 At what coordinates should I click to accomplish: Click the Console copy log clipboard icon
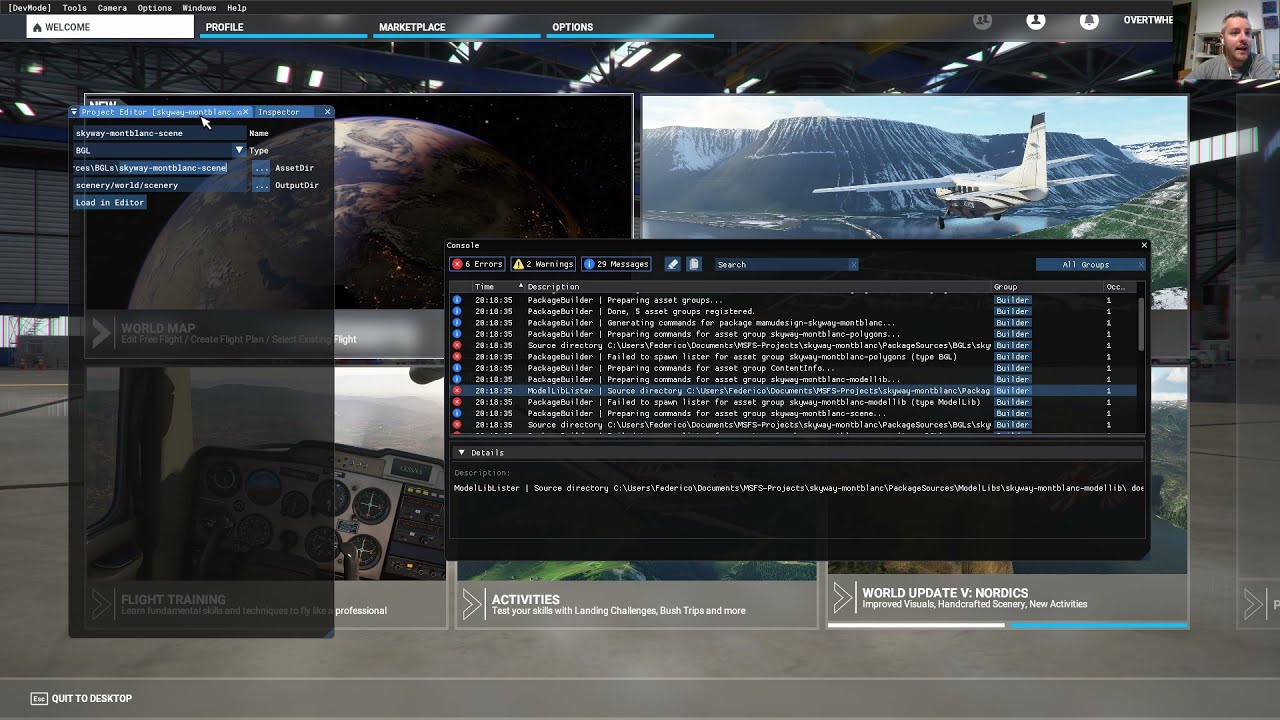[694, 264]
